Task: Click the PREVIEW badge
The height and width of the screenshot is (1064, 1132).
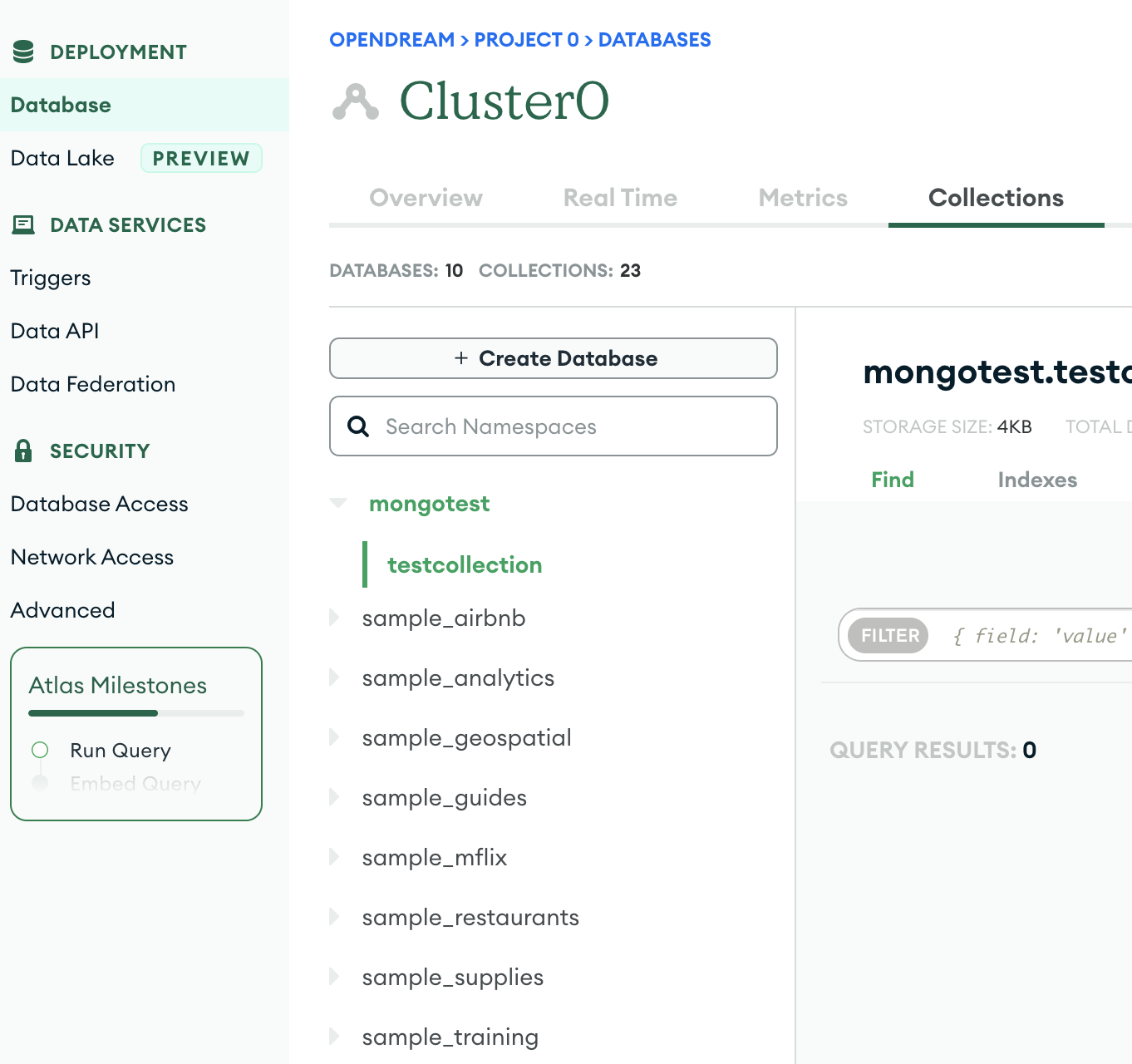Action: pos(201,158)
